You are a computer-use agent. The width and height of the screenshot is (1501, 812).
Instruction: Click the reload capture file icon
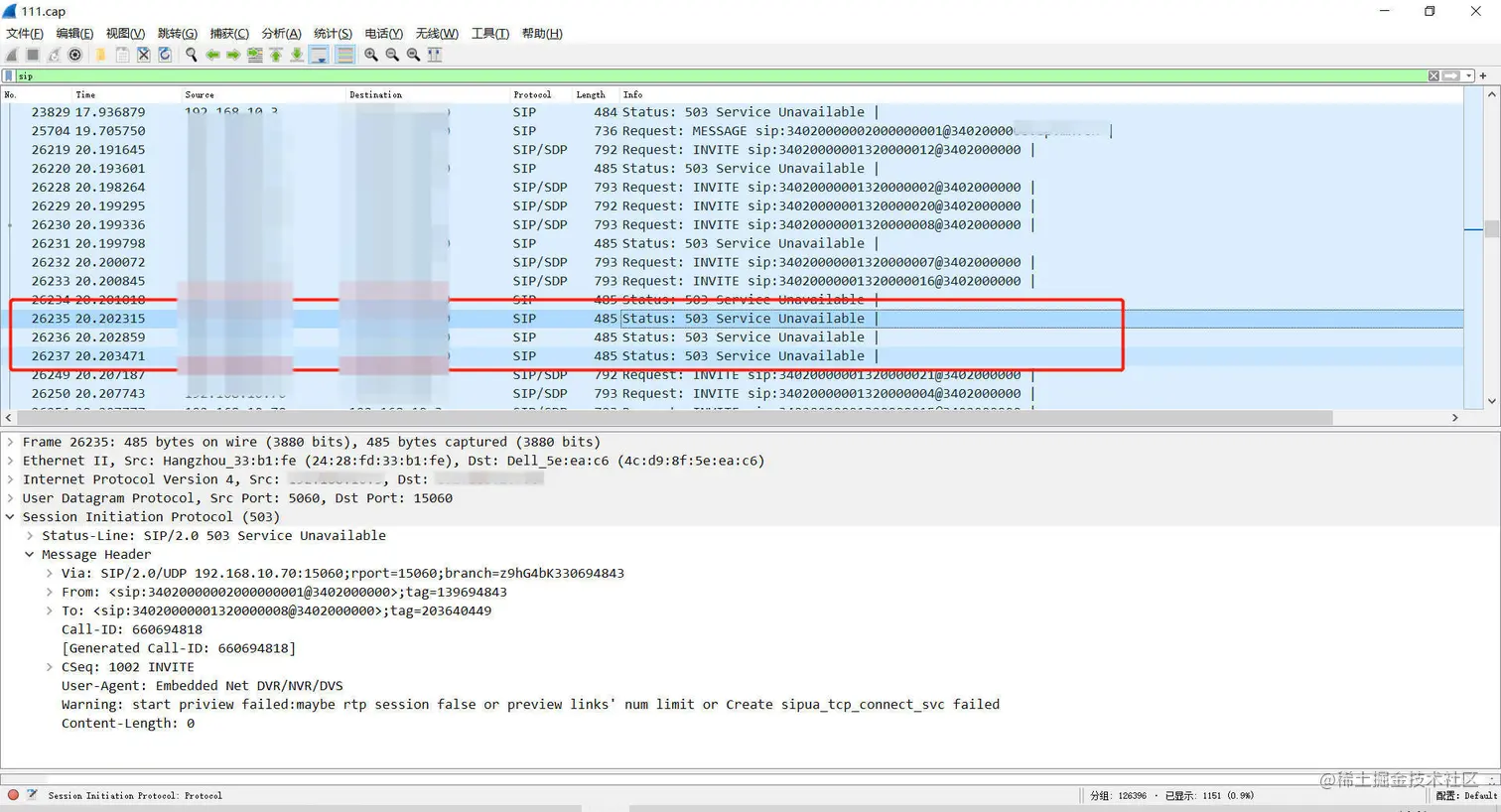[x=165, y=56]
